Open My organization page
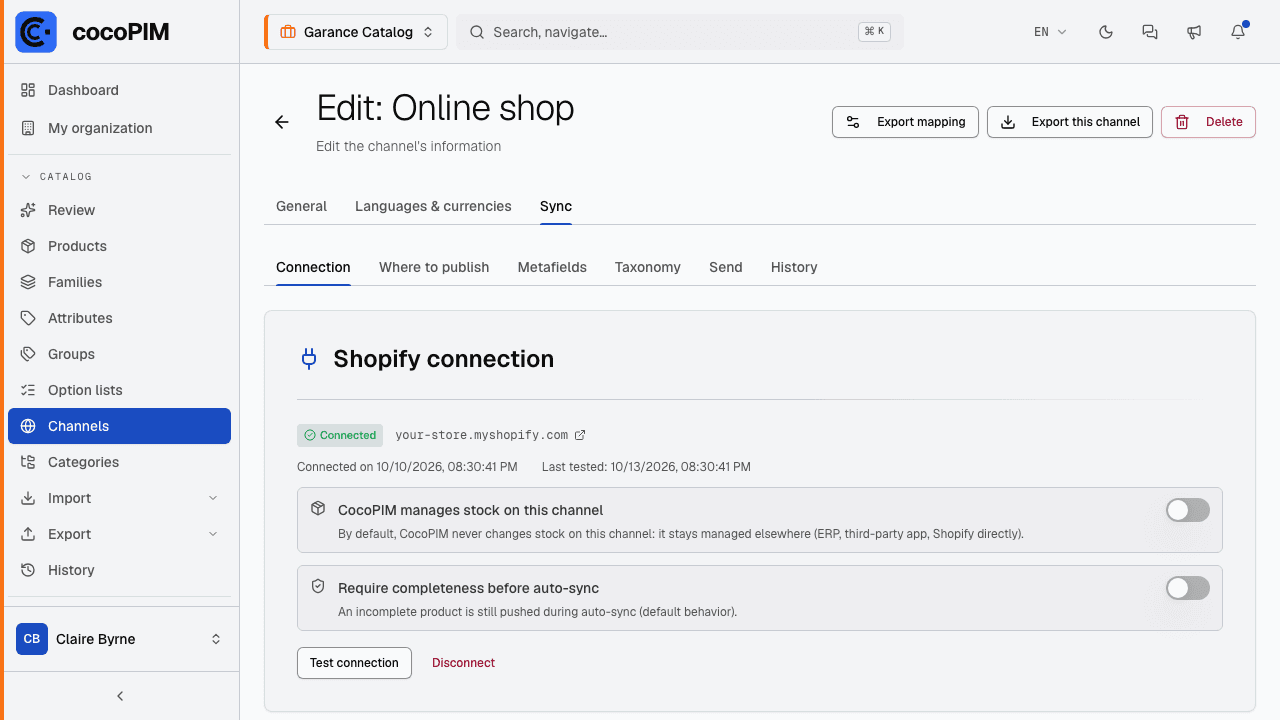 (x=119, y=128)
